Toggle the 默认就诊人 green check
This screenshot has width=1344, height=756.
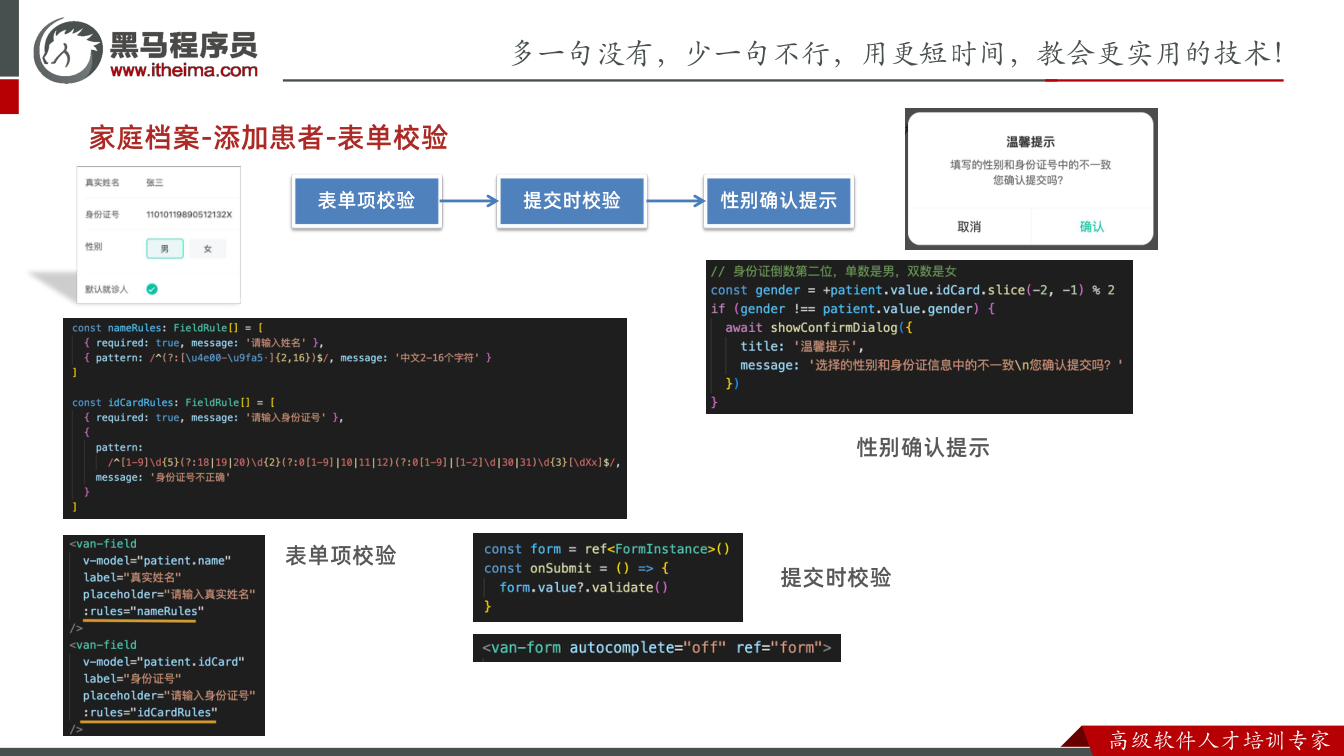pyautogui.click(x=151, y=289)
